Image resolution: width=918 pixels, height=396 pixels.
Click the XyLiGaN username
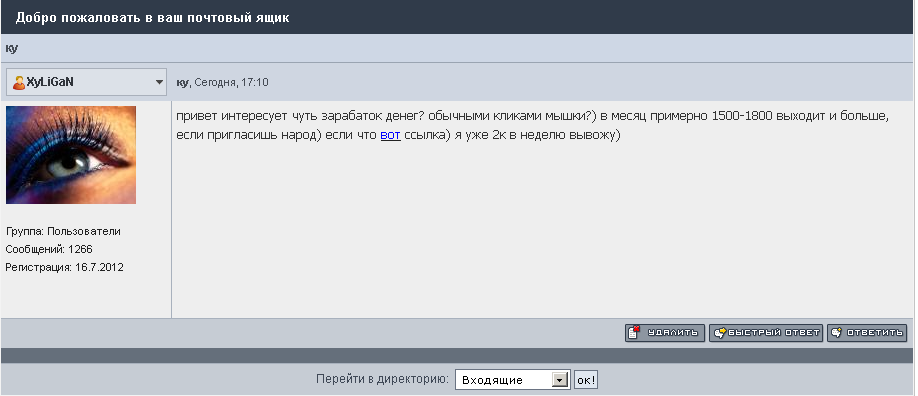click(x=50, y=82)
